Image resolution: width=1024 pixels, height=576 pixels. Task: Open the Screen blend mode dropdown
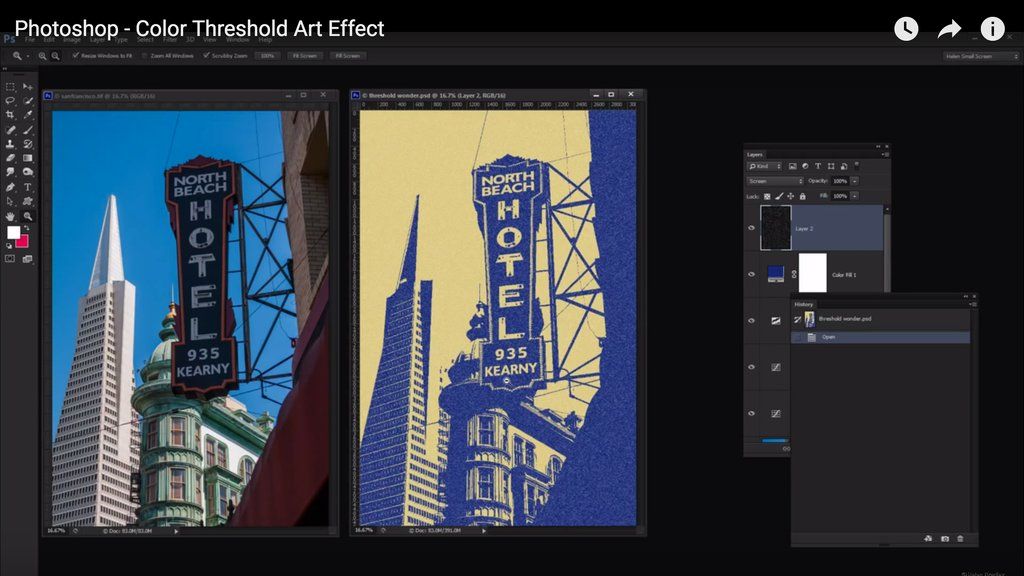[774, 181]
